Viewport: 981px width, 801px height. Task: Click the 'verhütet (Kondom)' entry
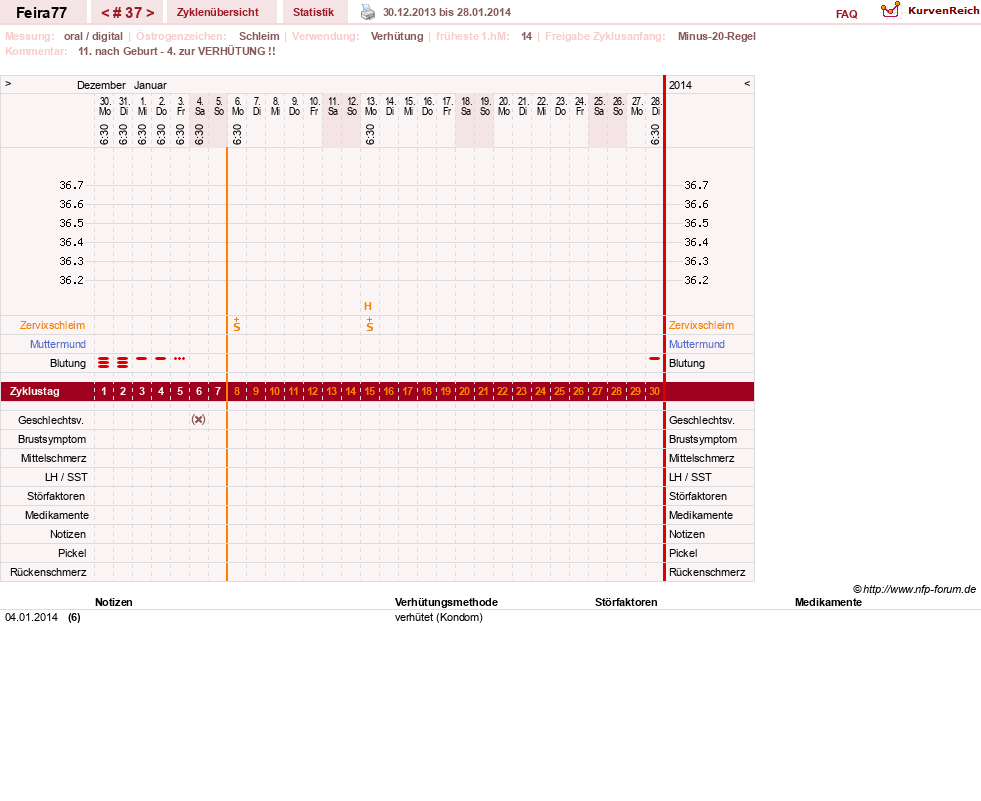coord(439,617)
